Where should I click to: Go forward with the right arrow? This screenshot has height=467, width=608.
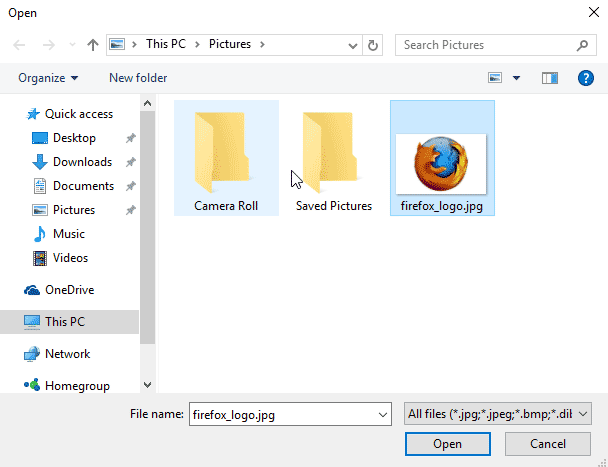pyautogui.click(x=48, y=45)
